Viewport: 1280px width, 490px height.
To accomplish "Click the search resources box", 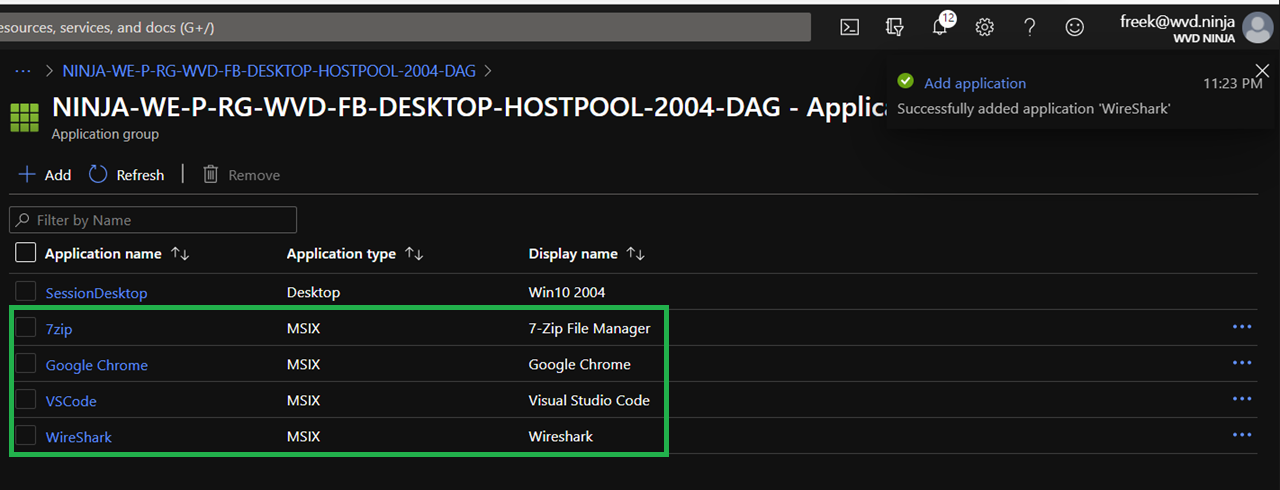I will (405, 27).
